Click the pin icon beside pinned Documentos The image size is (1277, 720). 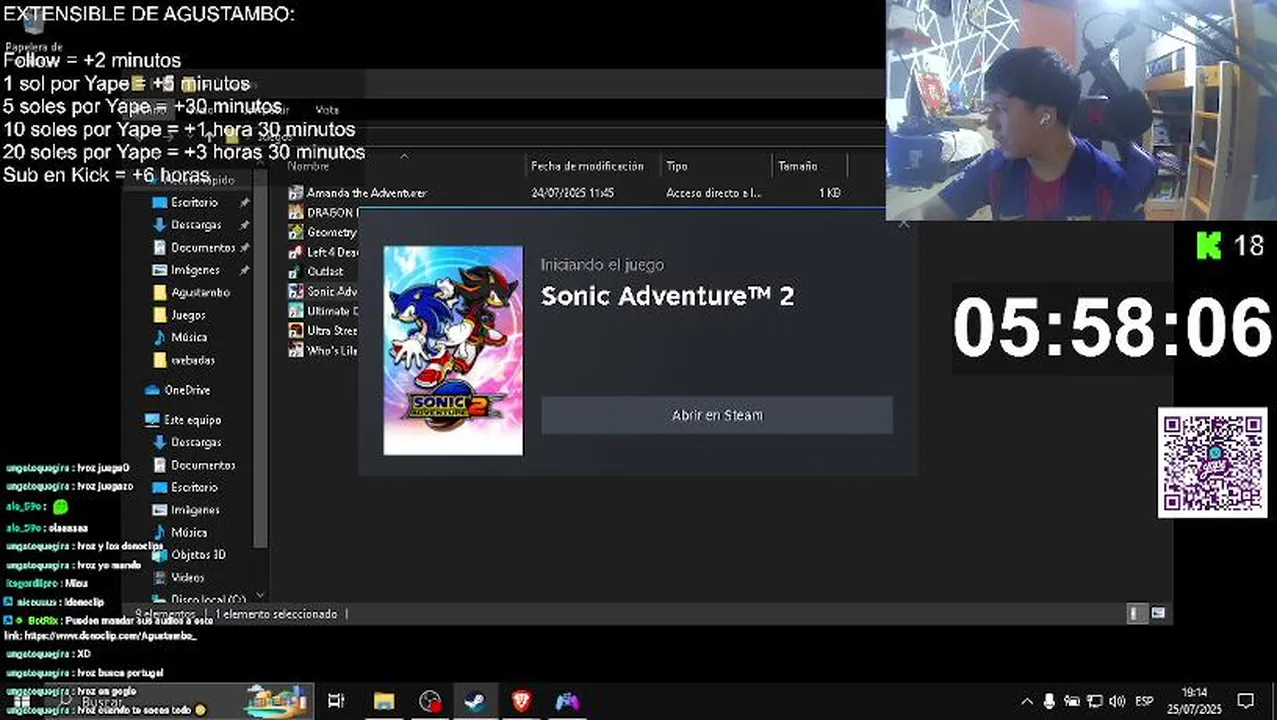(x=244, y=247)
